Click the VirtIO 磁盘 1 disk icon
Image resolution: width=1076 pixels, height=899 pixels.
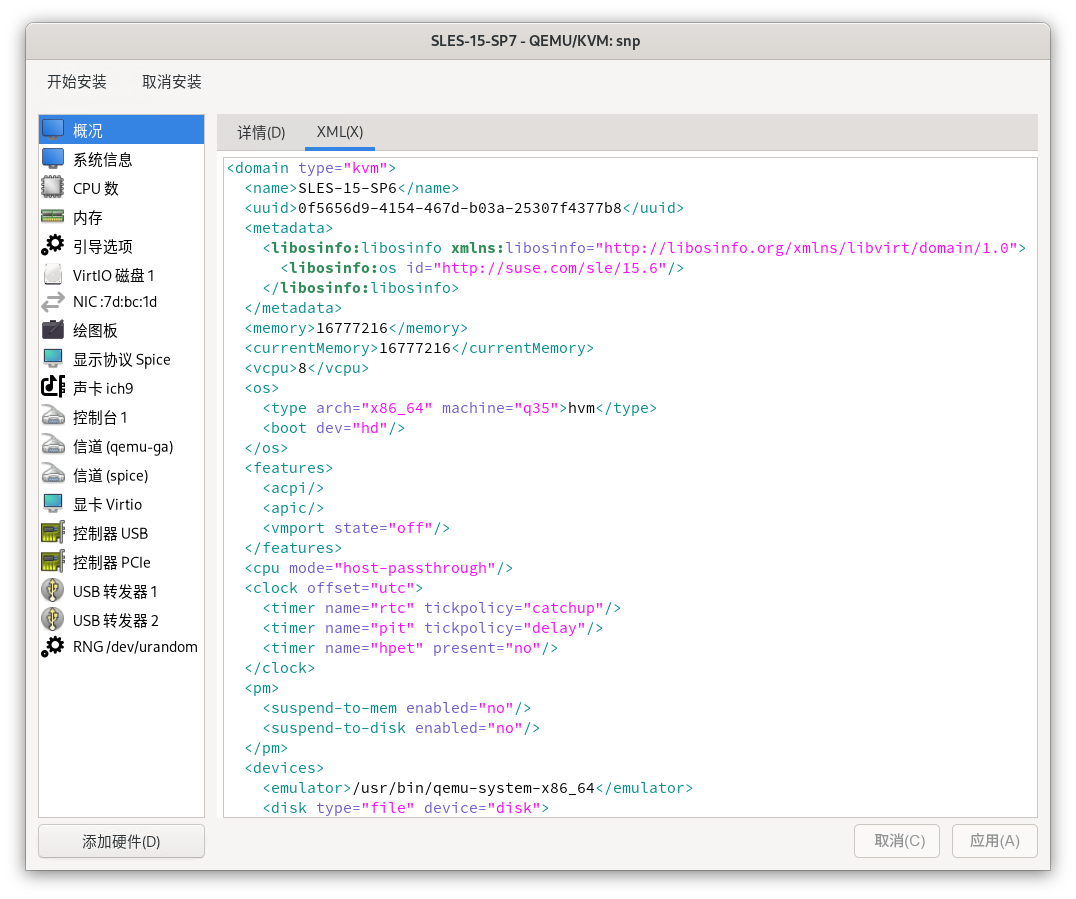[x=53, y=275]
